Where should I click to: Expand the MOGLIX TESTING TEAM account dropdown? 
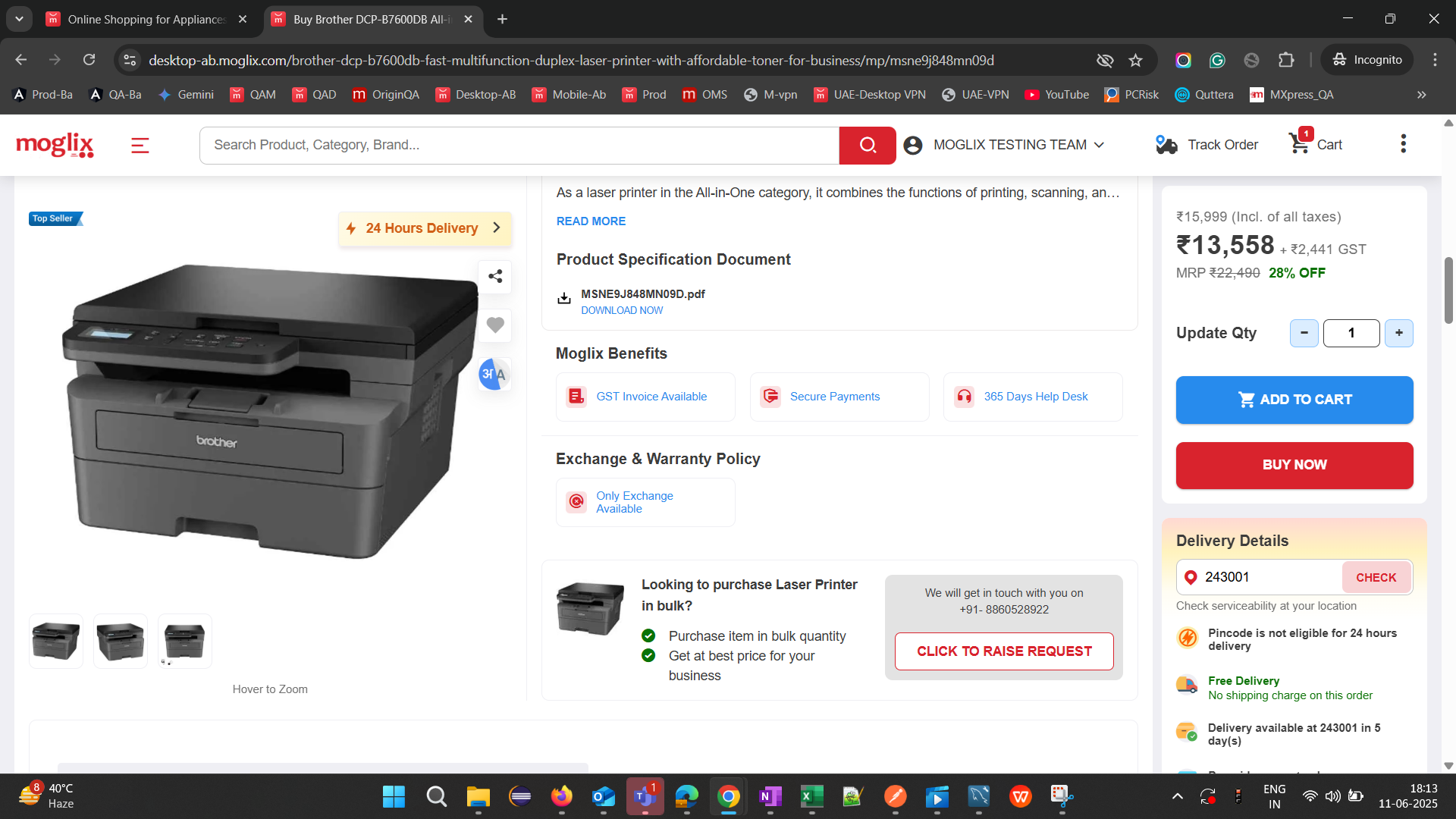click(x=1099, y=145)
